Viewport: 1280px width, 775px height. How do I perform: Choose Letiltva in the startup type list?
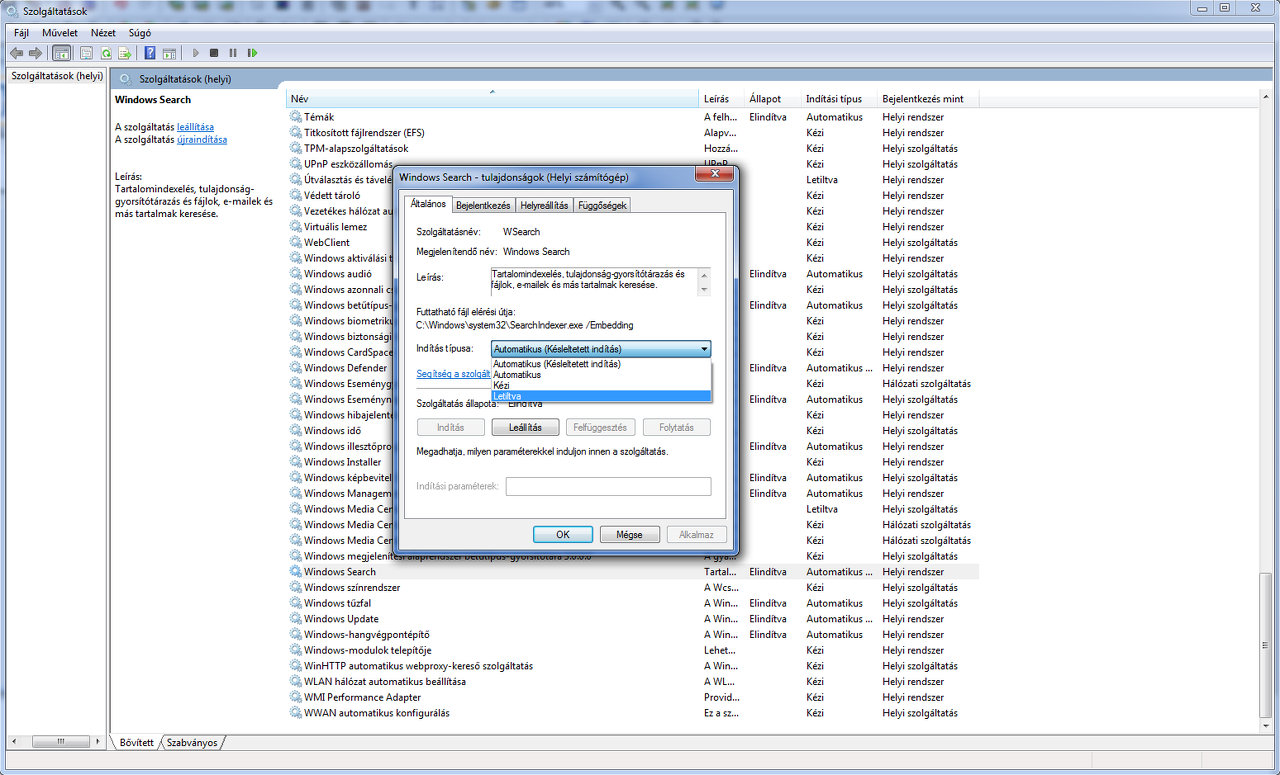click(601, 397)
